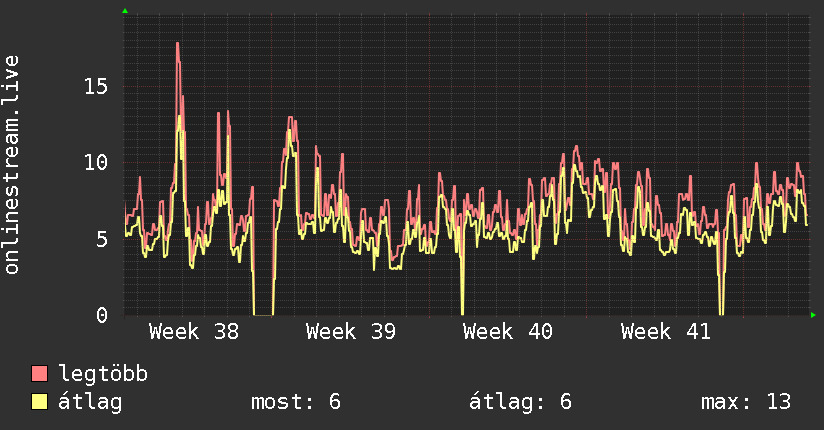The height and width of the screenshot is (430, 824).
Task: Click the yellow legend's 'átlag' label
Action: pos(90,402)
